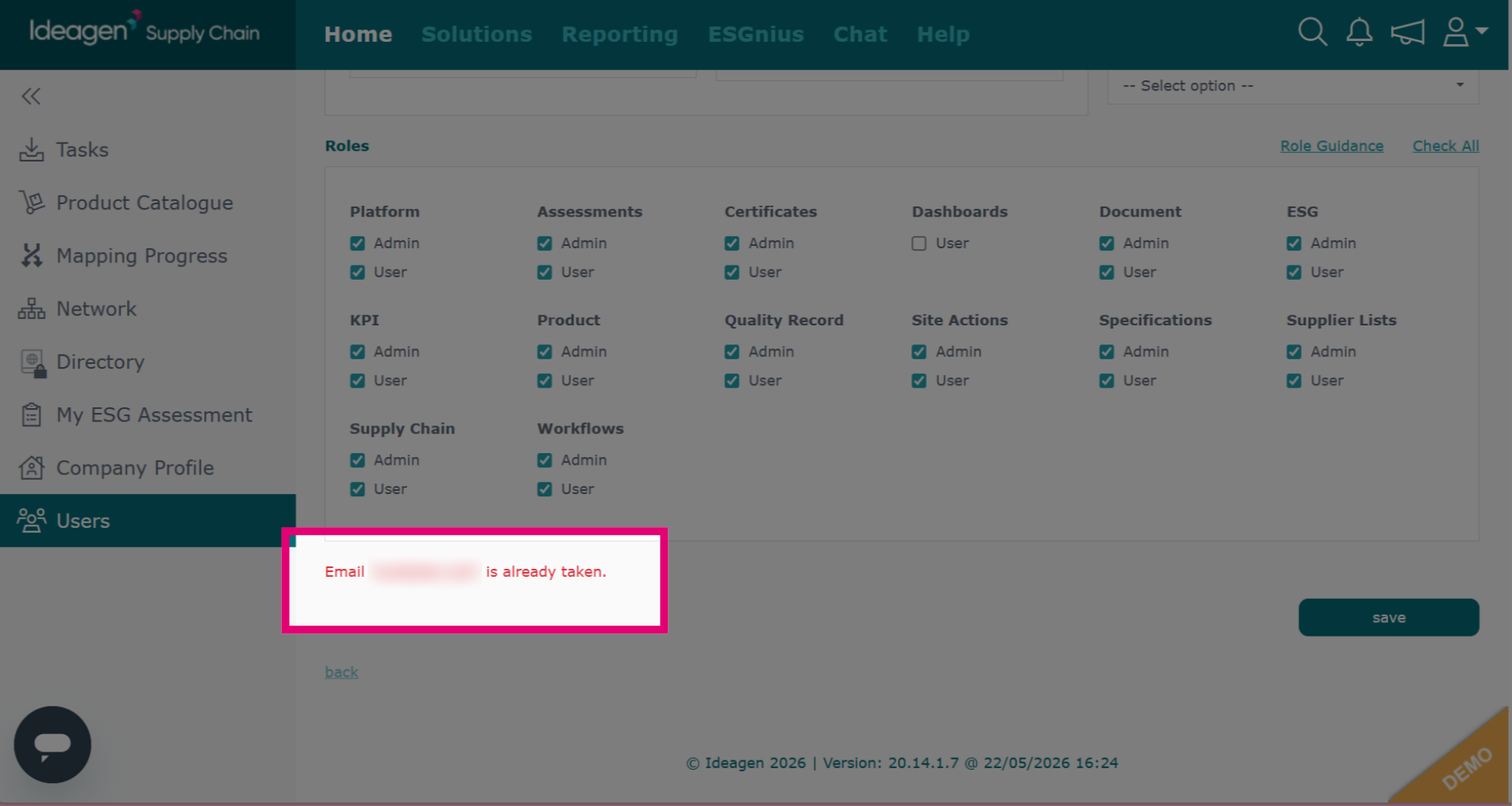Toggle Specifications User checkbox
Viewport: 1512px width, 806px height.
1106,381
